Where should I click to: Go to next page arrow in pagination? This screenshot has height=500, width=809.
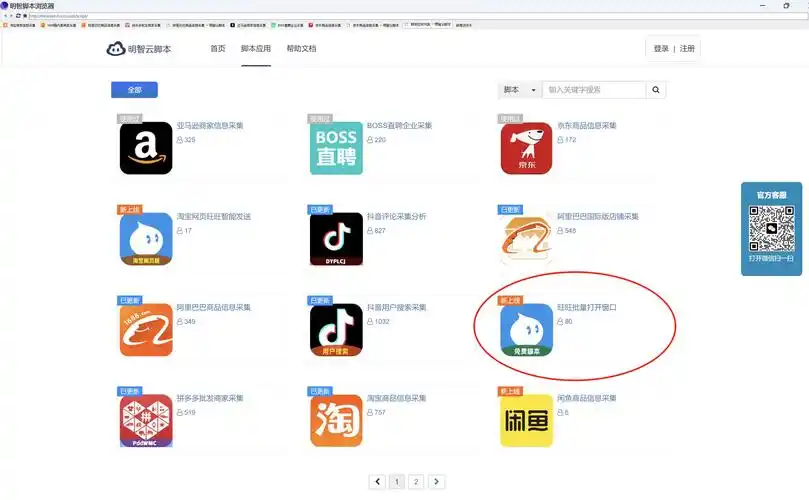pyautogui.click(x=436, y=481)
